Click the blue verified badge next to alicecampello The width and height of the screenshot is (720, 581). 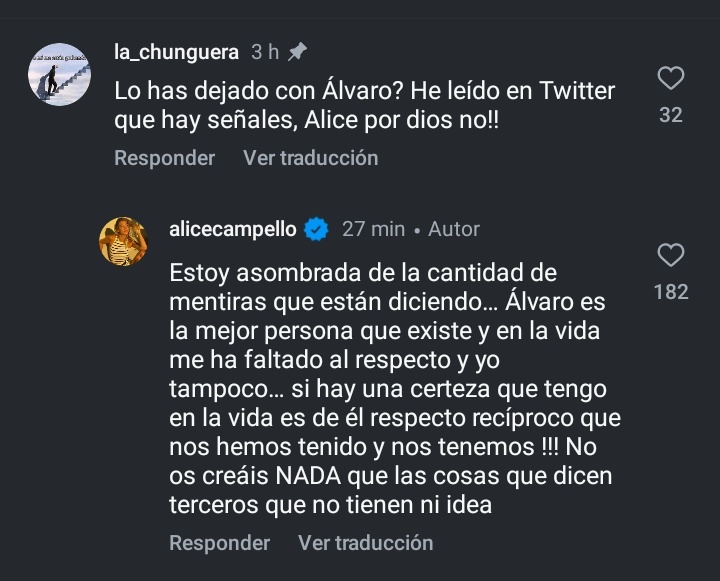coord(316,229)
